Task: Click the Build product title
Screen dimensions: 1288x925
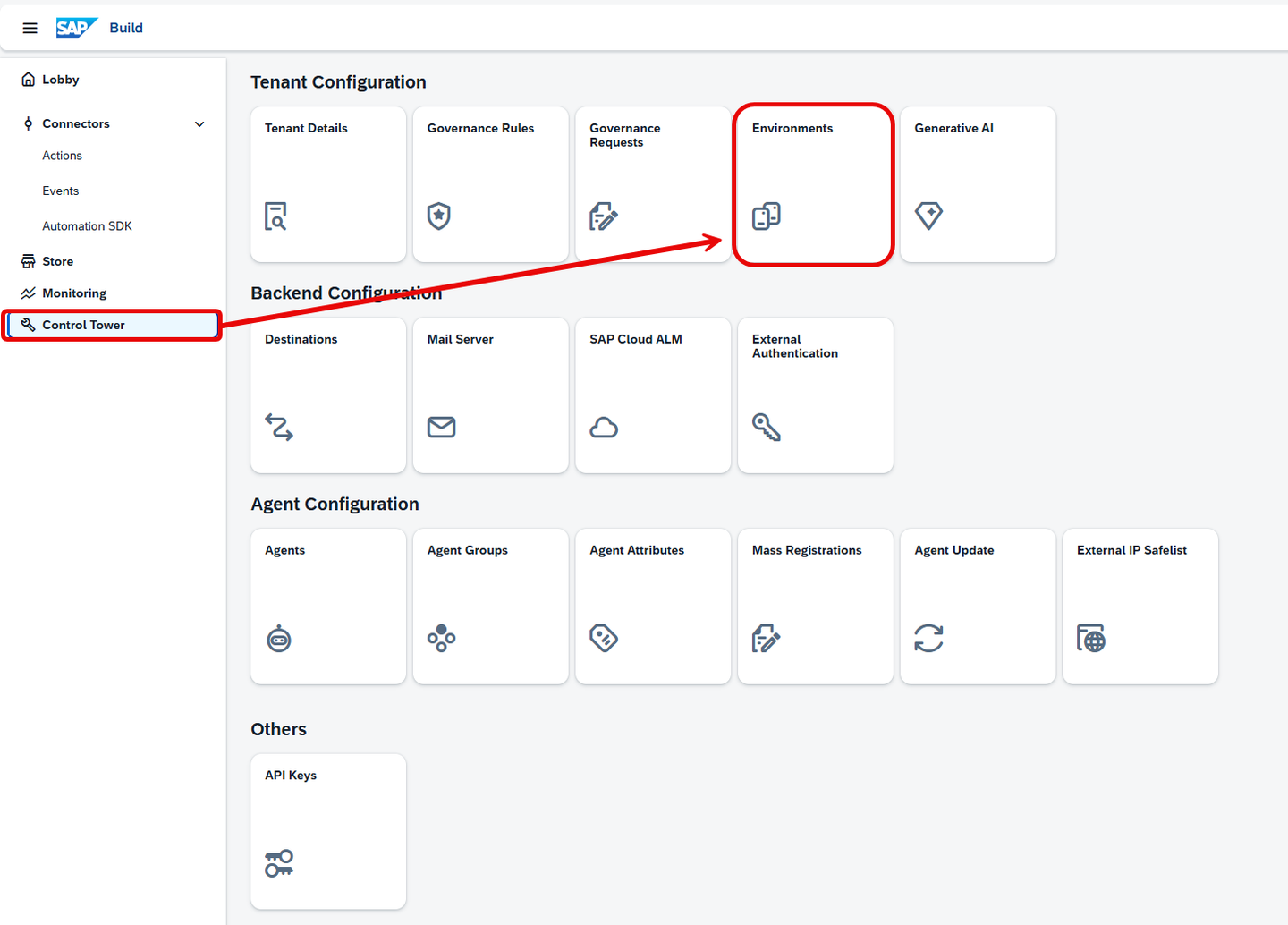Action: pyautogui.click(x=126, y=28)
